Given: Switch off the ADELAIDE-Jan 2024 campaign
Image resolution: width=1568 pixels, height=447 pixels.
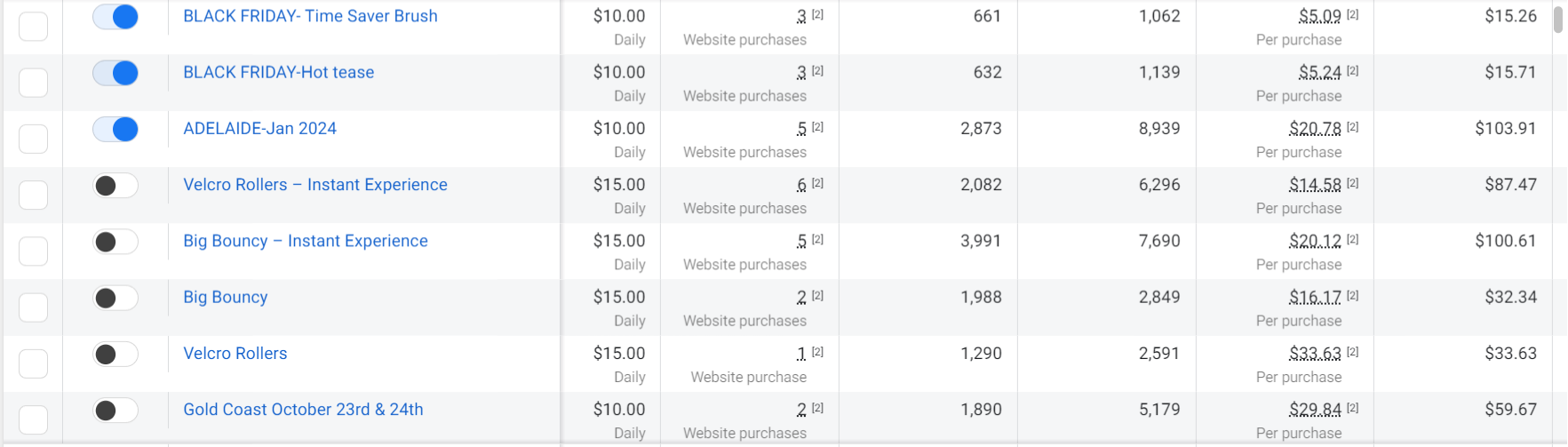Looking at the screenshot, I should [x=115, y=130].
